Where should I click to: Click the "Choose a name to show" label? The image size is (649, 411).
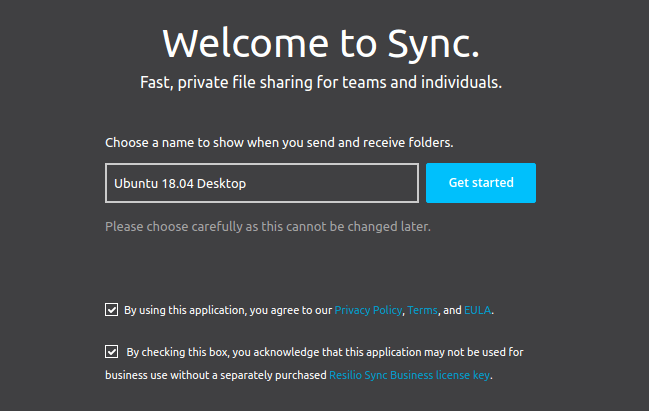tap(279, 143)
